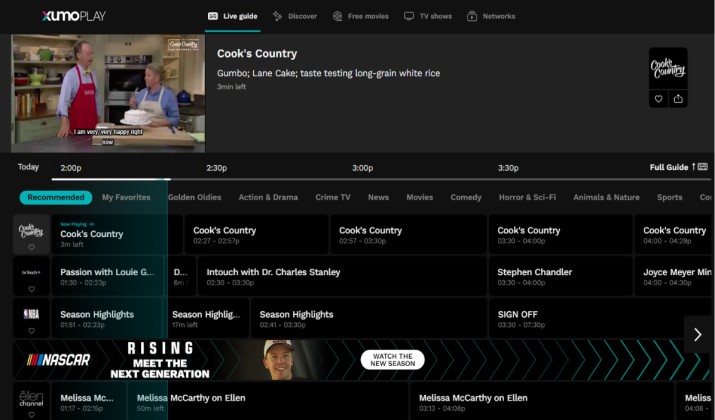Select the Movies category
715x420 pixels.
click(x=420, y=197)
